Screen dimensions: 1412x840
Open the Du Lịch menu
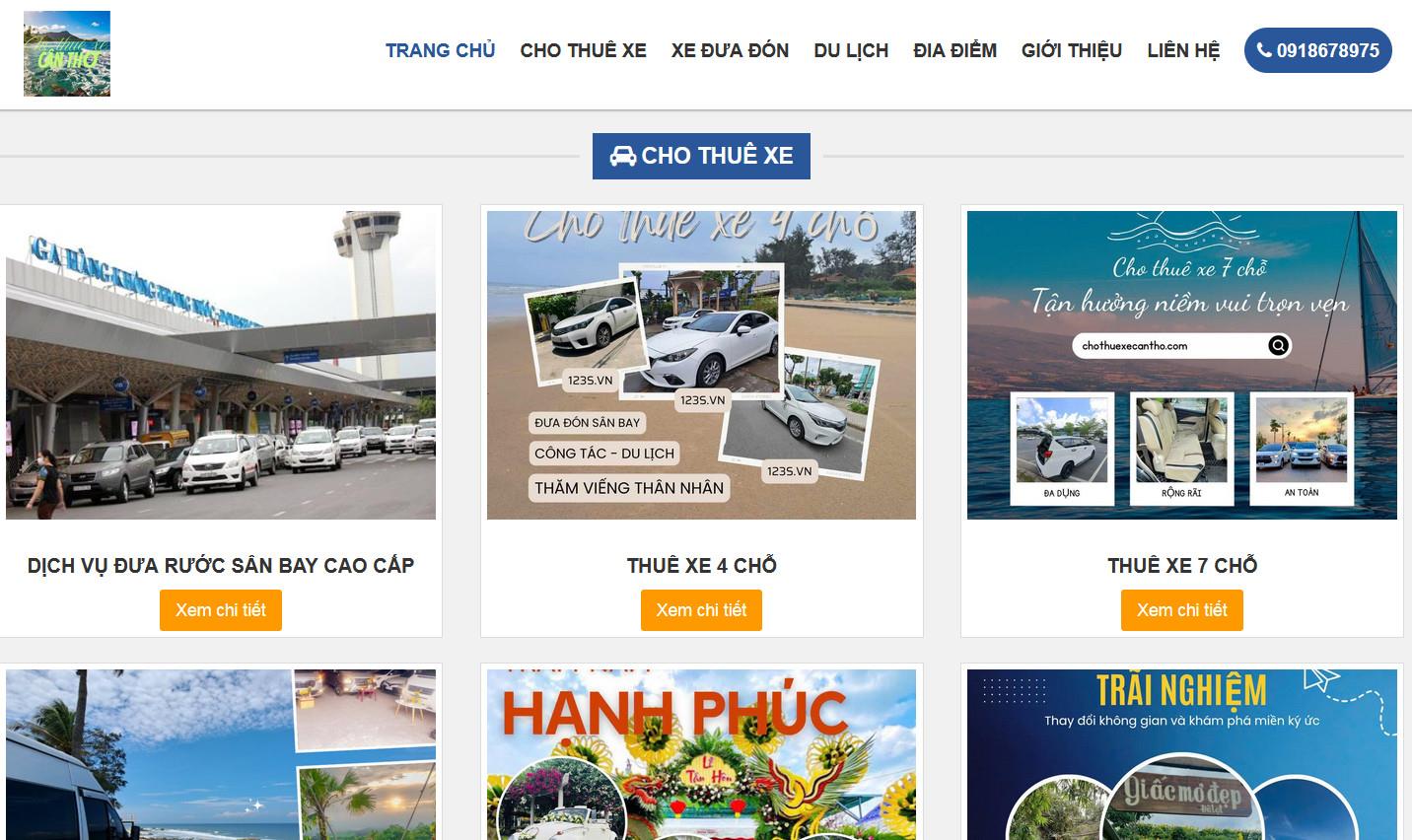[851, 50]
